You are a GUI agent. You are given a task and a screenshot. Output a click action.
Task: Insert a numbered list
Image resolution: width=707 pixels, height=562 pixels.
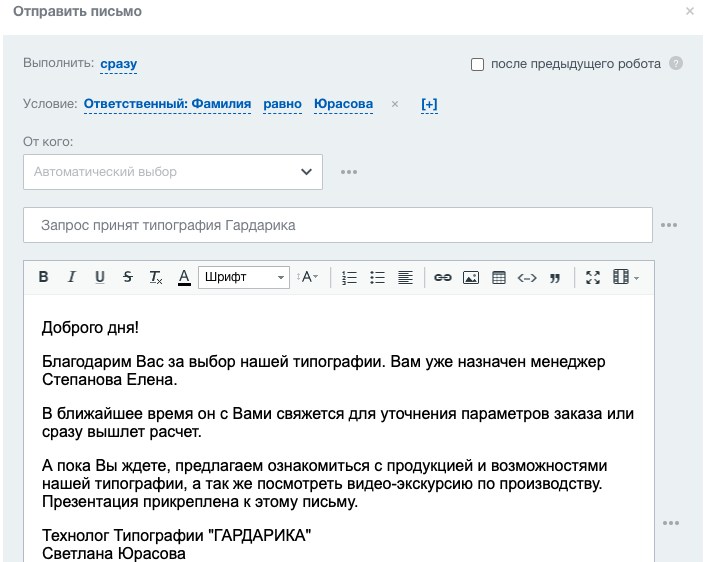point(349,277)
